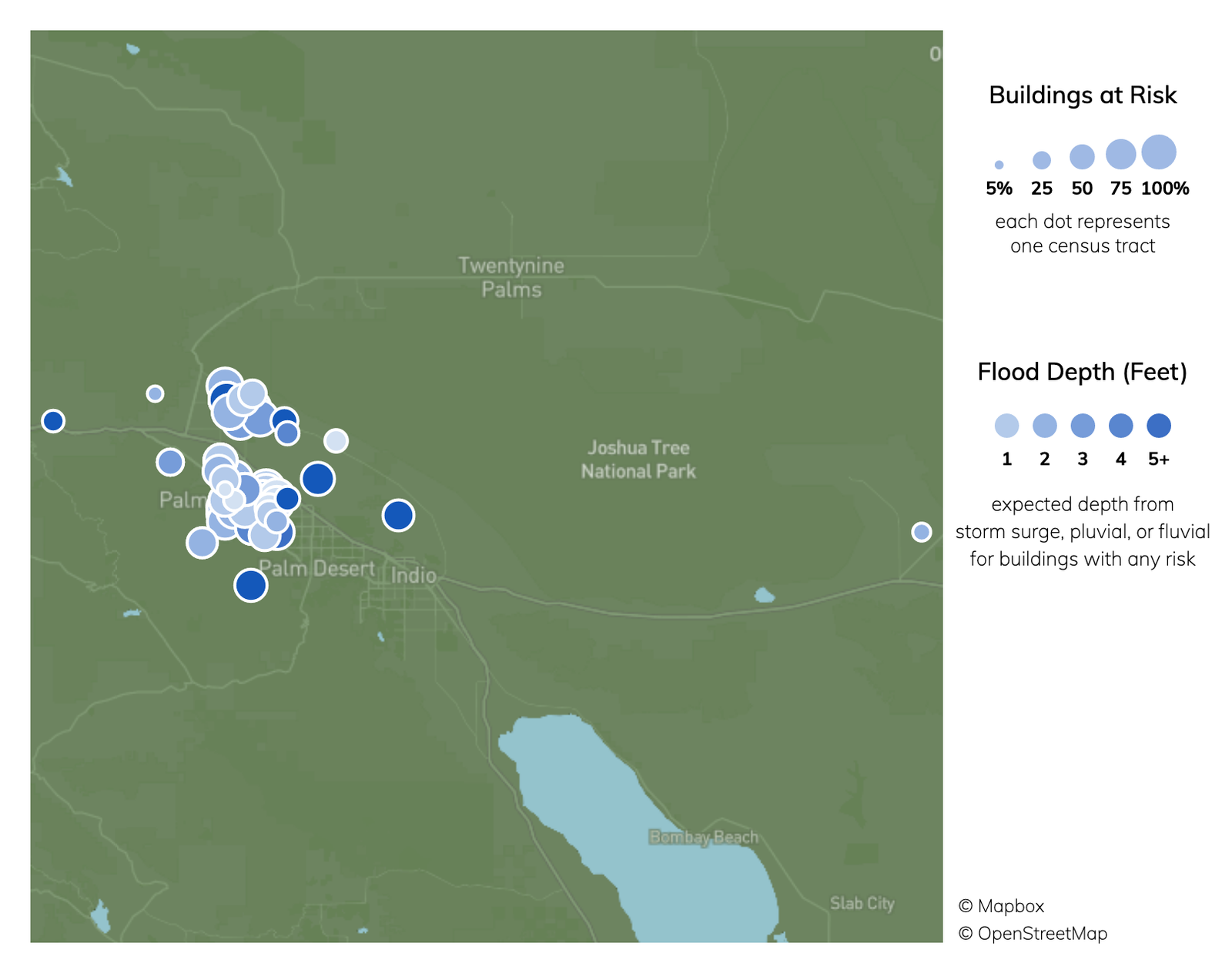Click the 75 percent legend dot

(x=1121, y=154)
